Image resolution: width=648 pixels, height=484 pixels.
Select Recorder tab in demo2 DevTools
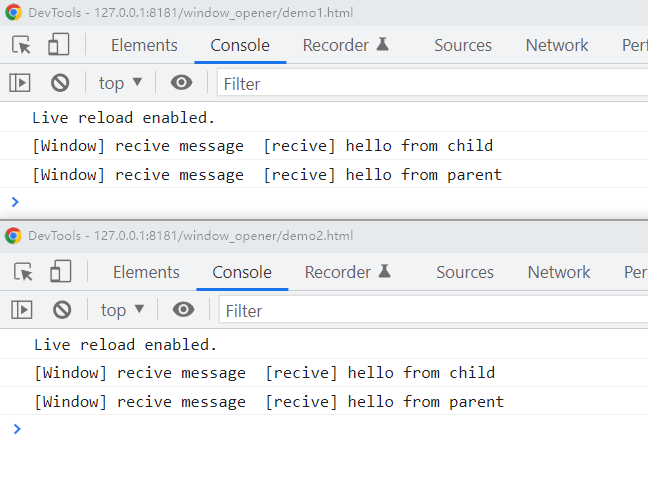click(347, 272)
